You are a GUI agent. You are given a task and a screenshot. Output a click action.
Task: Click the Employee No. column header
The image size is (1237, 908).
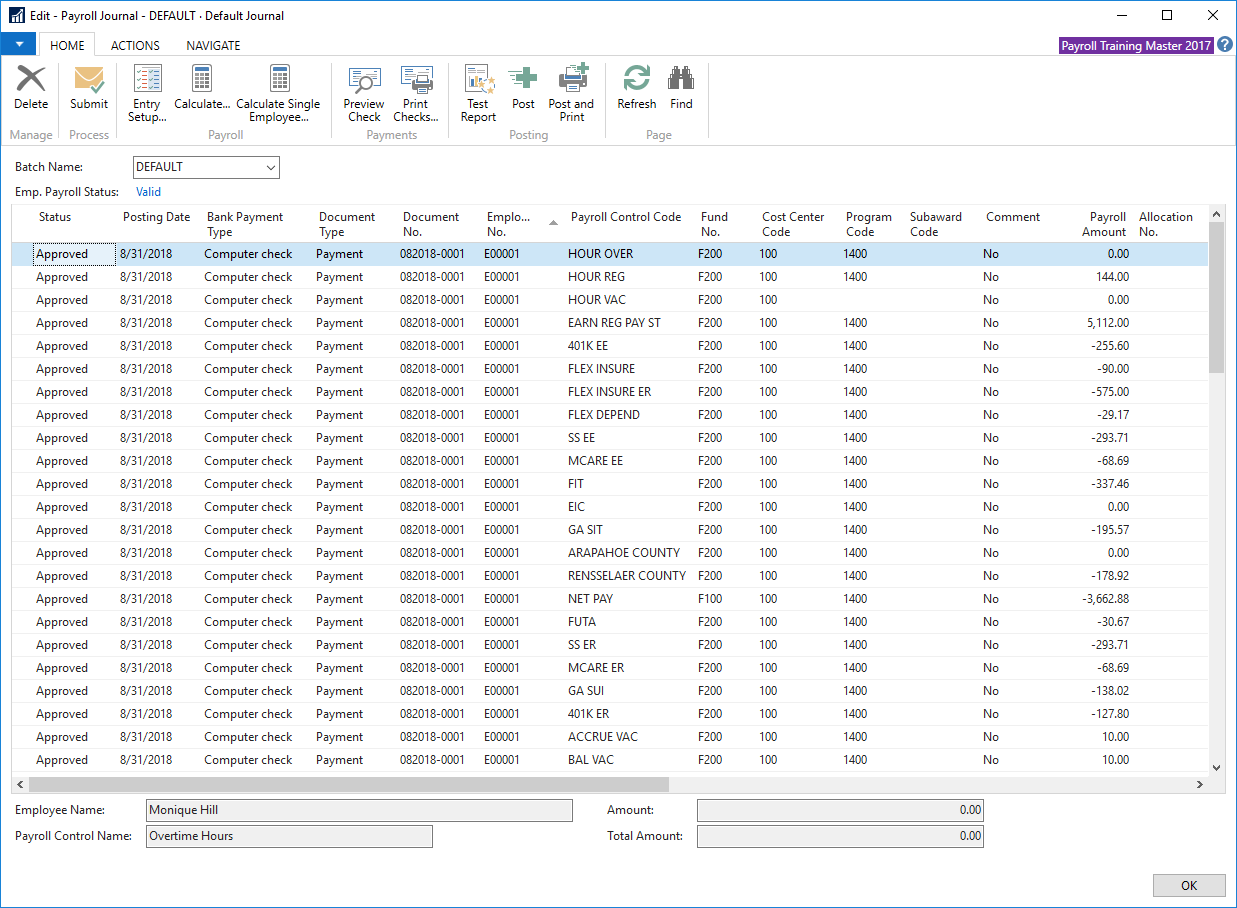pyautogui.click(x=509, y=224)
